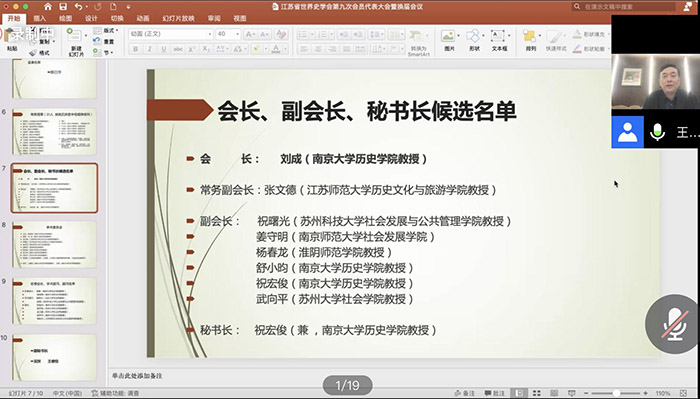The height and width of the screenshot is (399, 700).
Task: Toggle superscript formatting
Action: coord(192,49)
